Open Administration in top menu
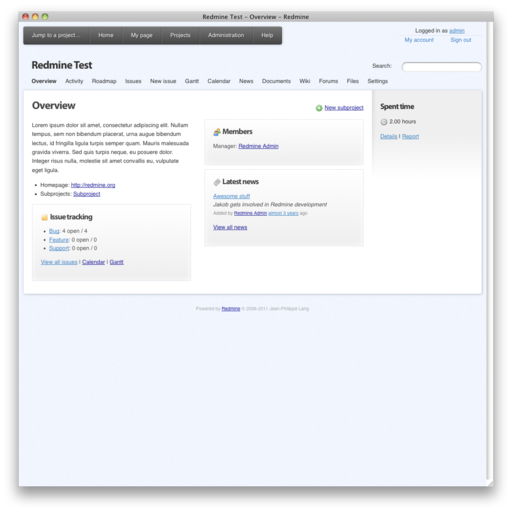Viewport: 512px width, 512px height. (x=226, y=35)
